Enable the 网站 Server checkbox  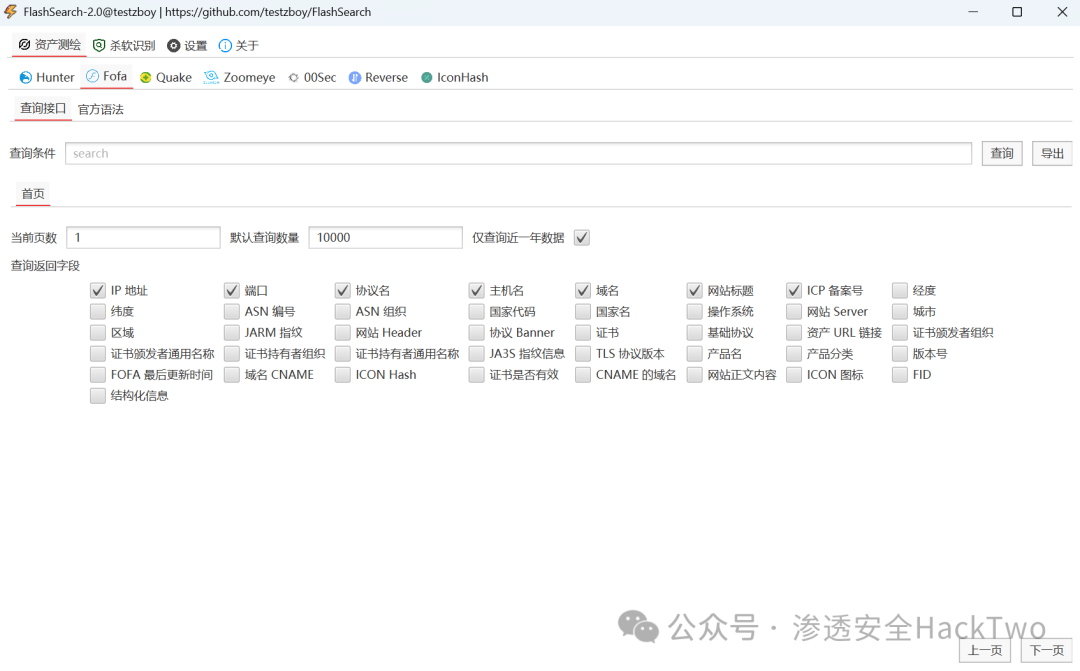(x=794, y=311)
